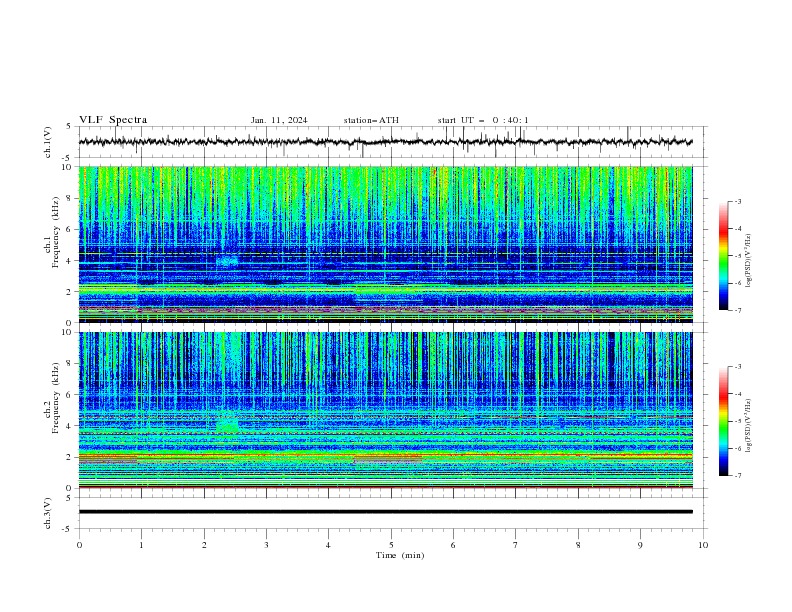The width and height of the screenshot is (792, 612).
Task: Click time axis tick label "1"
Action: (141, 545)
